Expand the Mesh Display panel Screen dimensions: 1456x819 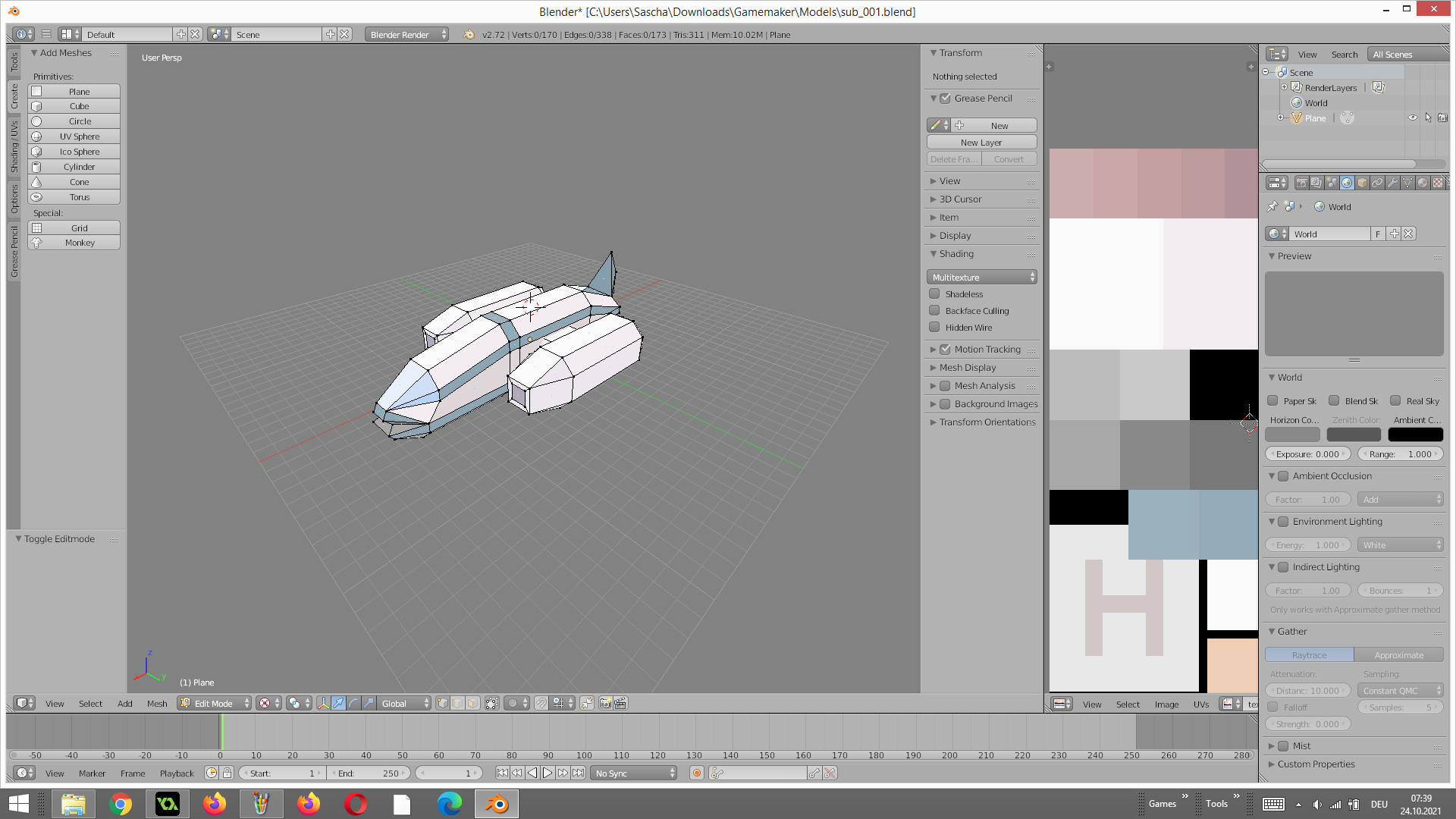pyautogui.click(x=968, y=368)
